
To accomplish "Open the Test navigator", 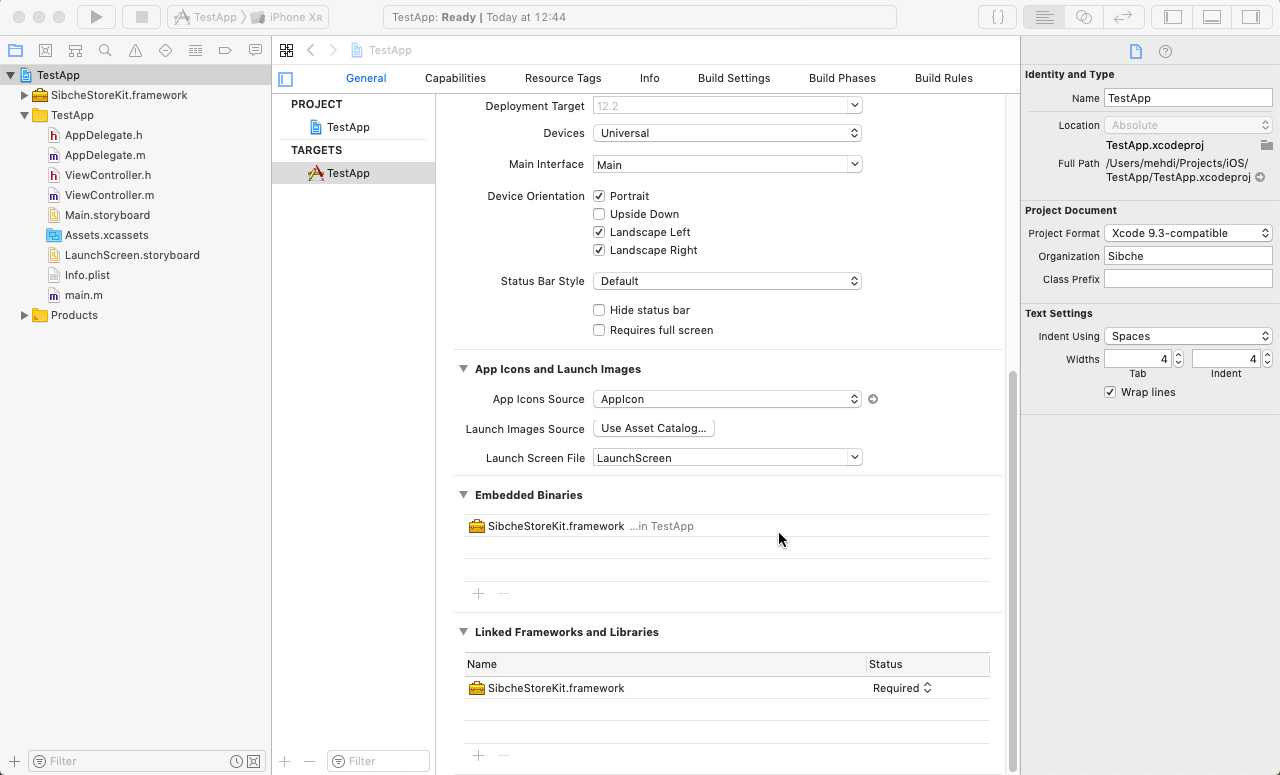I will pos(165,50).
